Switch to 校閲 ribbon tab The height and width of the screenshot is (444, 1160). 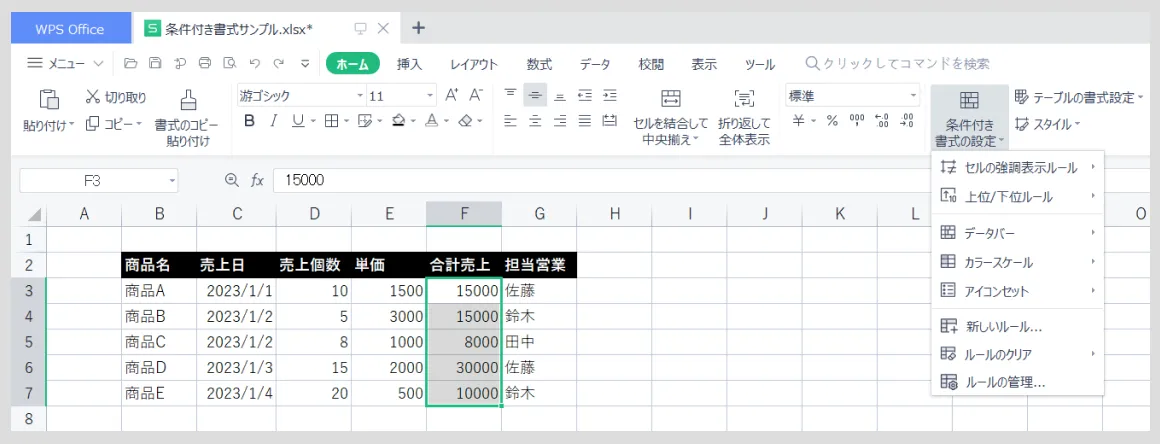[x=651, y=64]
